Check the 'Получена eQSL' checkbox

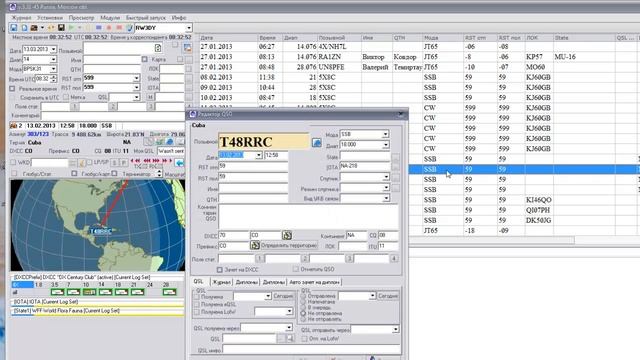(x=197, y=304)
